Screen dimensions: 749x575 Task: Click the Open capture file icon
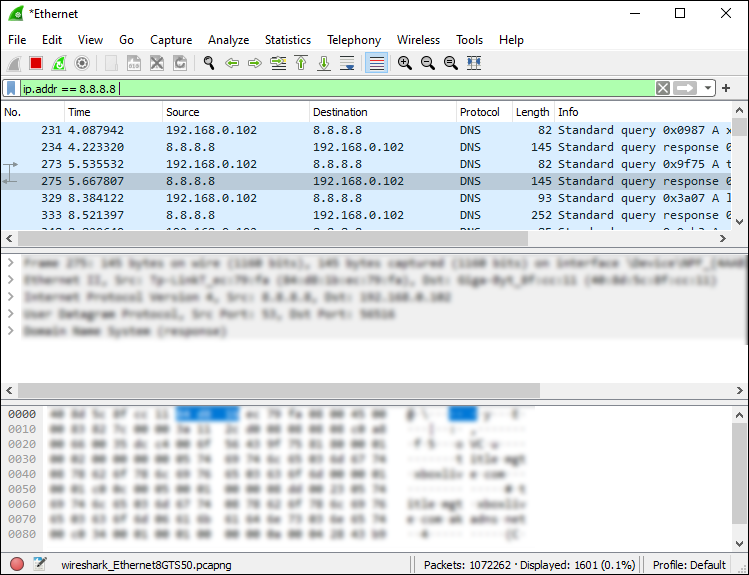pyautogui.click(x=111, y=63)
